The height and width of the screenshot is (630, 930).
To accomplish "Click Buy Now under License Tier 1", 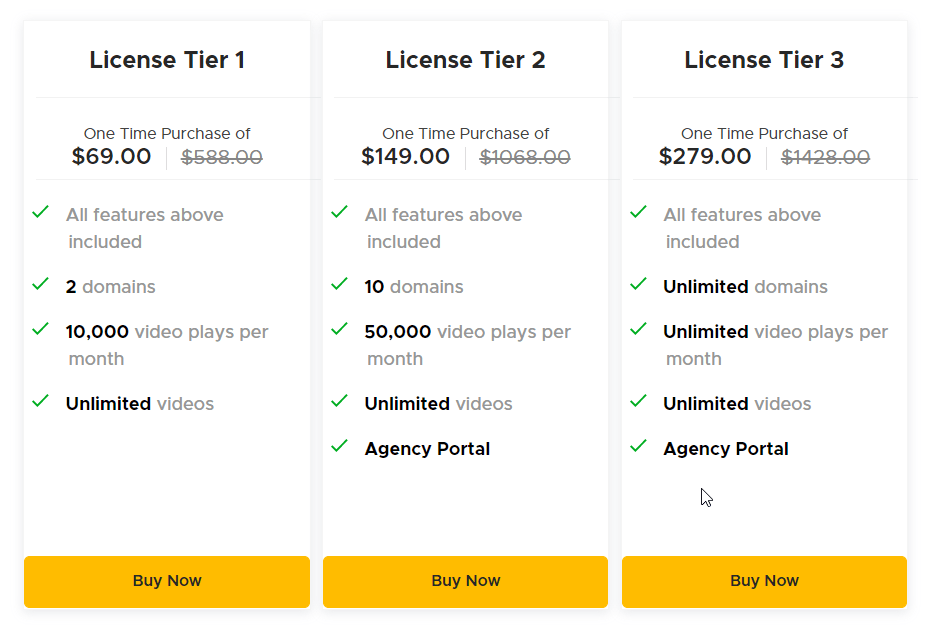I will point(167,581).
